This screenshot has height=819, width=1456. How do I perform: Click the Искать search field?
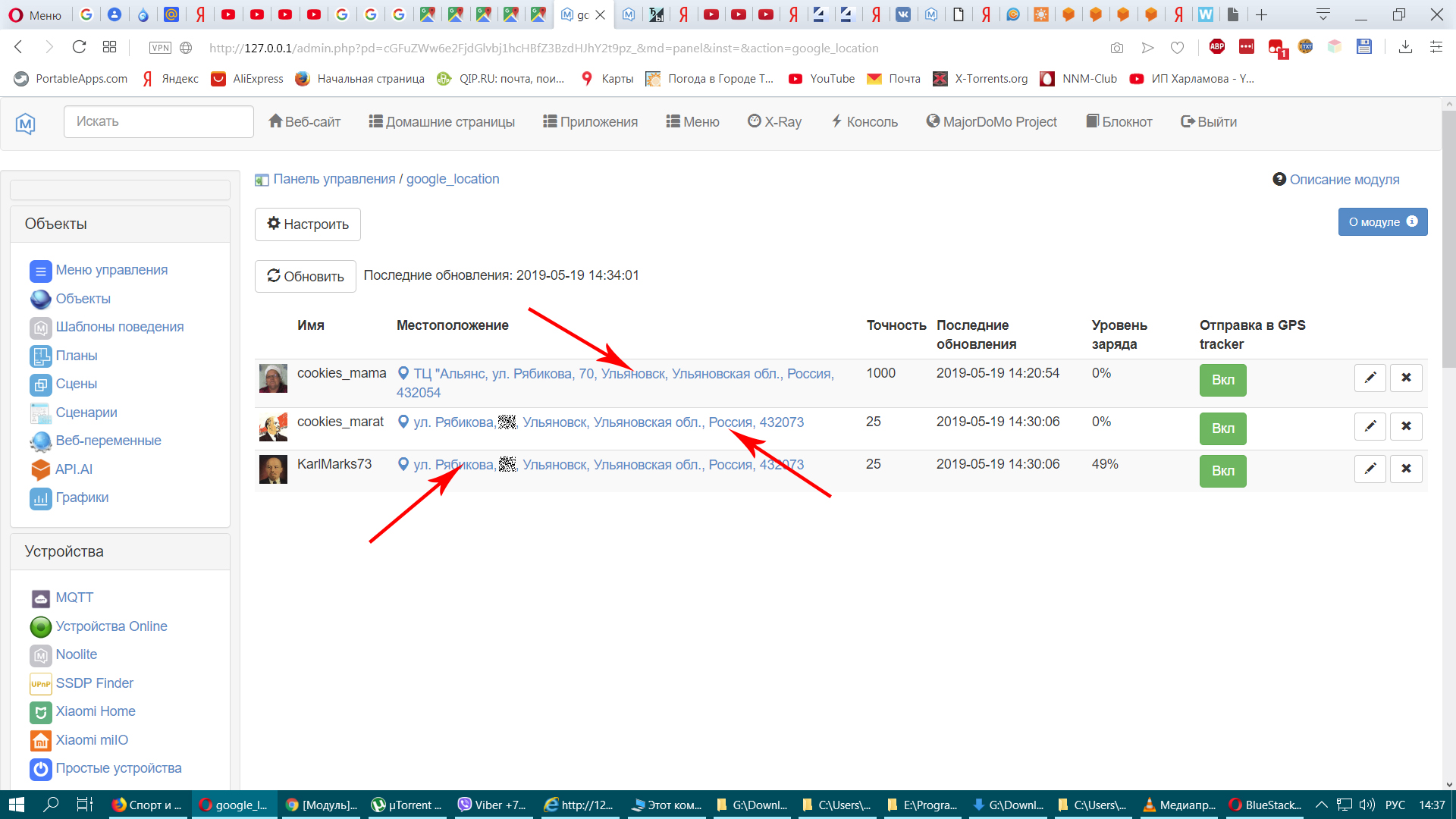tap(159, 122)
